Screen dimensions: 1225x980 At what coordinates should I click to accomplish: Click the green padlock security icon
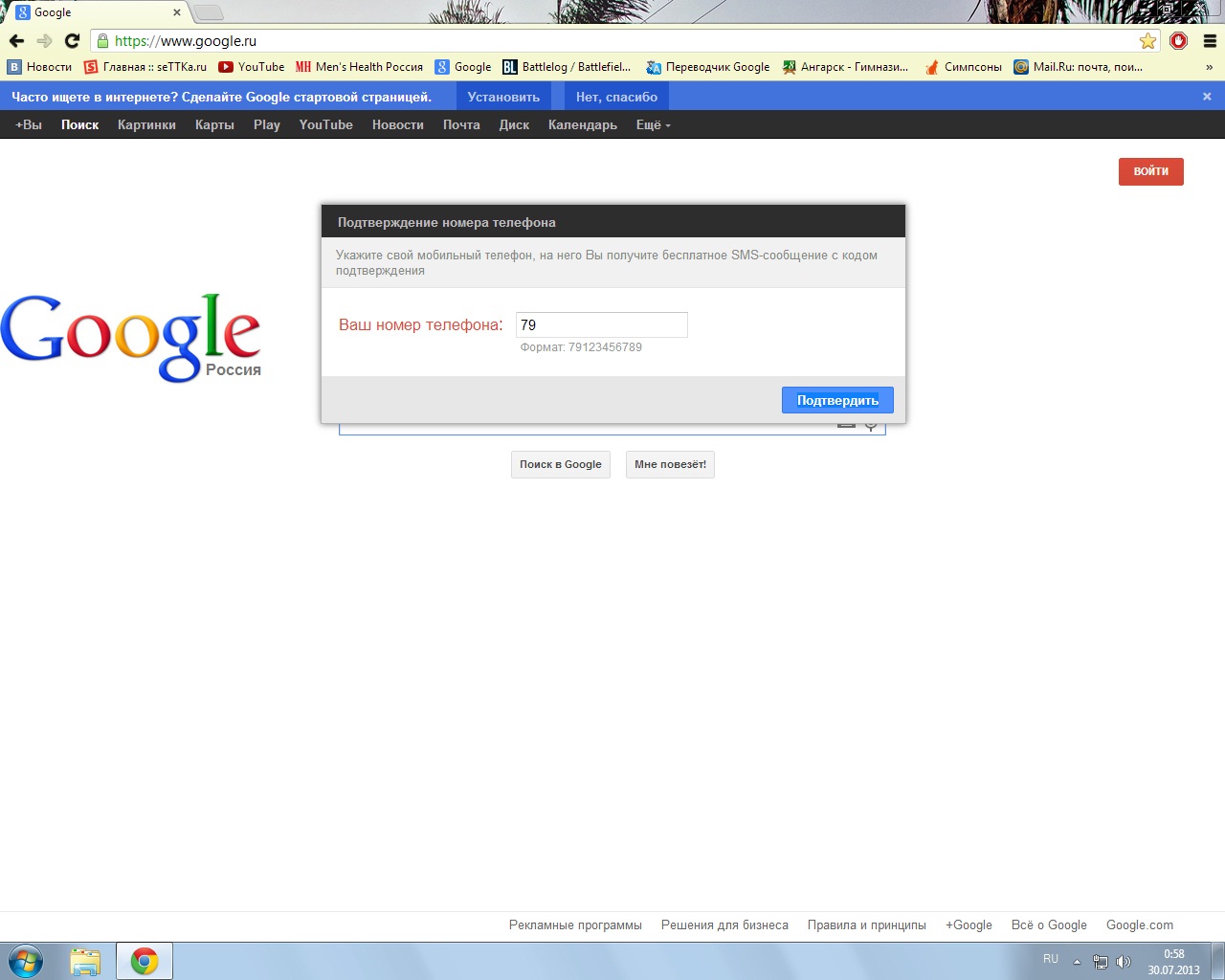click(102, 41)
